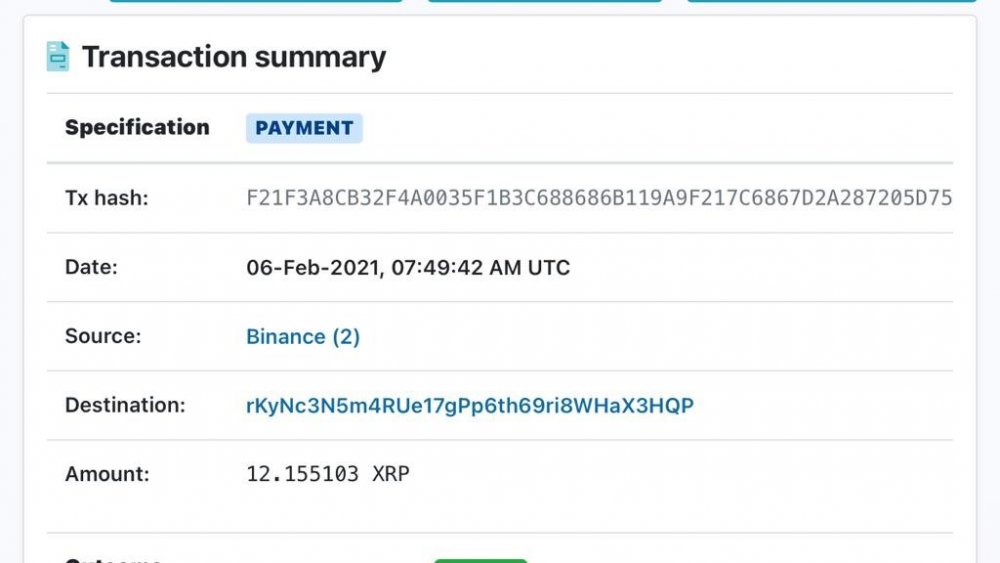The image size is (1000, 563).
Task: Click the Transaction summary document icon
Action: (58, 57)
